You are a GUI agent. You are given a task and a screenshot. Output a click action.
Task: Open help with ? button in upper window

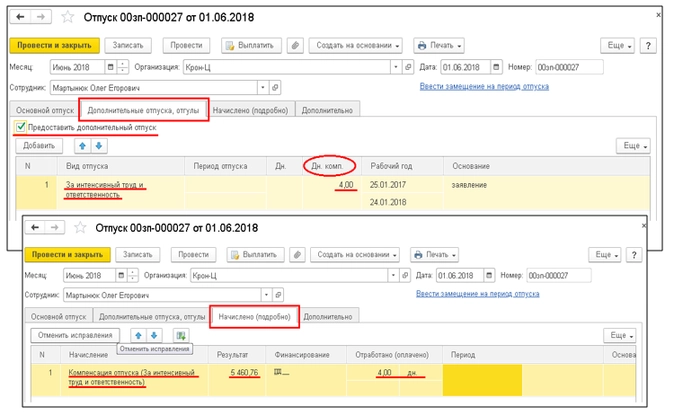click(648, 46)
